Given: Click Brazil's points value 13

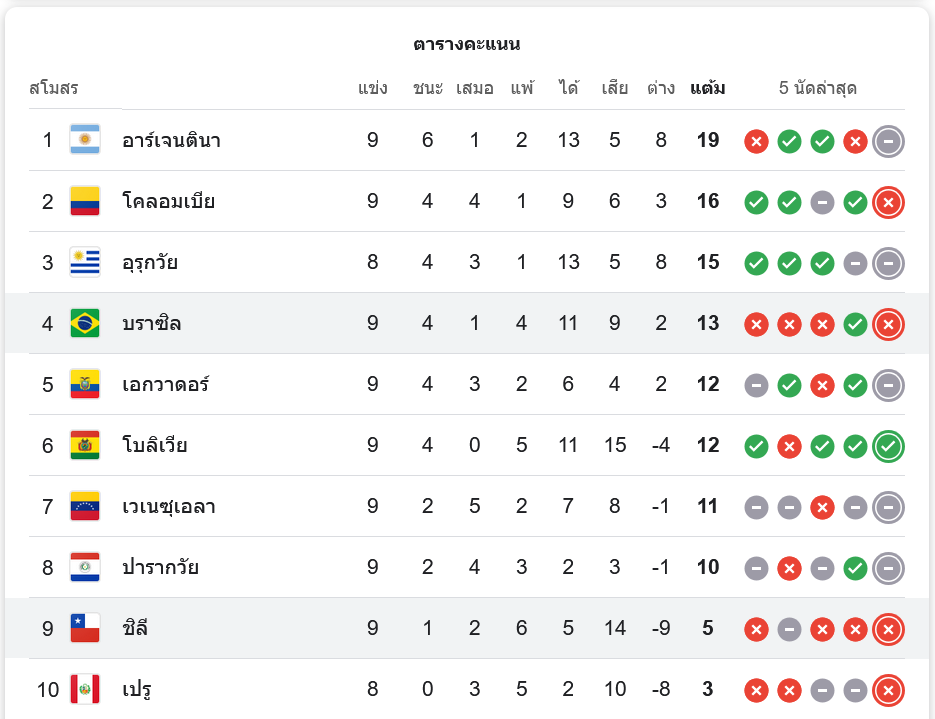Looking at the screenshot, I should [708, 323].
